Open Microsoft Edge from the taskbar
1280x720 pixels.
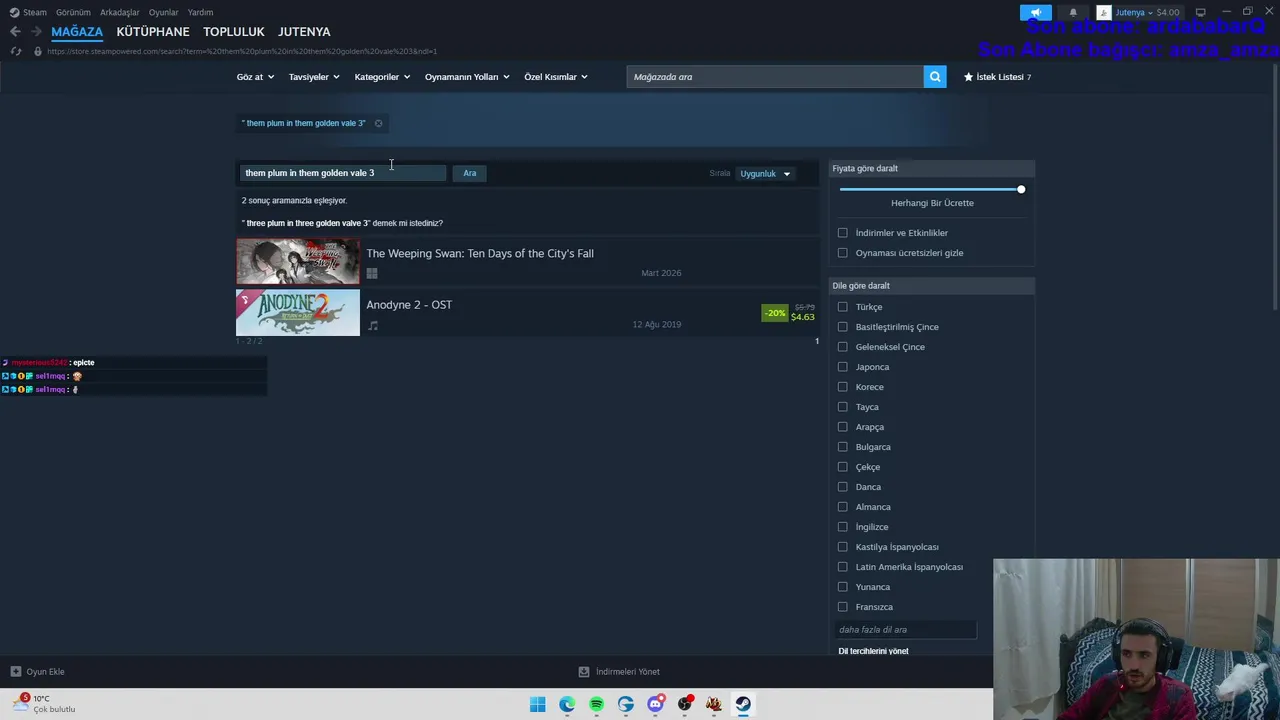pyautogui.click(x=567, y=704)
